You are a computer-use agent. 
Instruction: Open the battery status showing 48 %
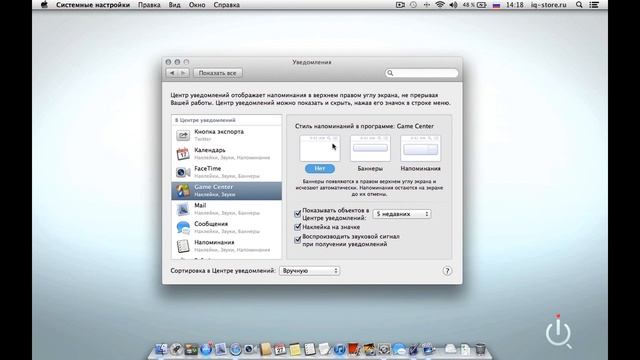474,5
